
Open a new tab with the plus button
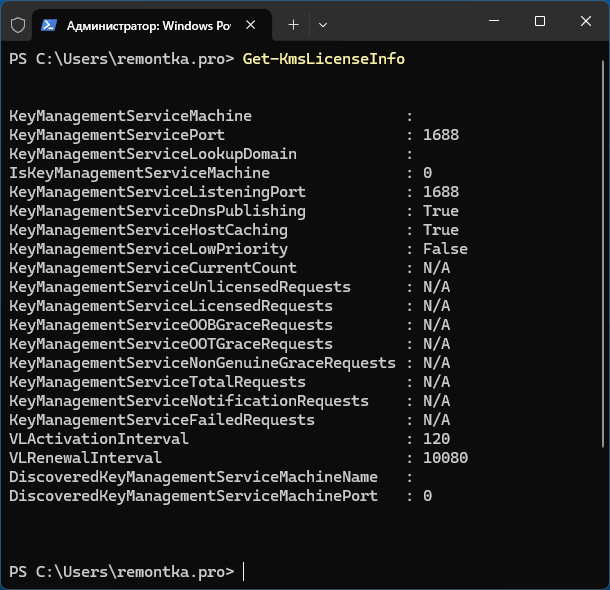293,25
